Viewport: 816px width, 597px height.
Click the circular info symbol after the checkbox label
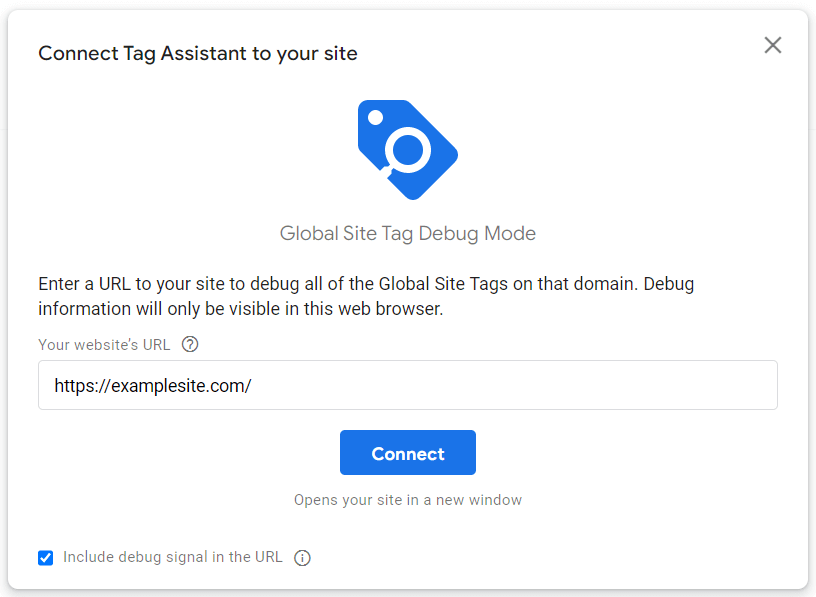(302, 557)
